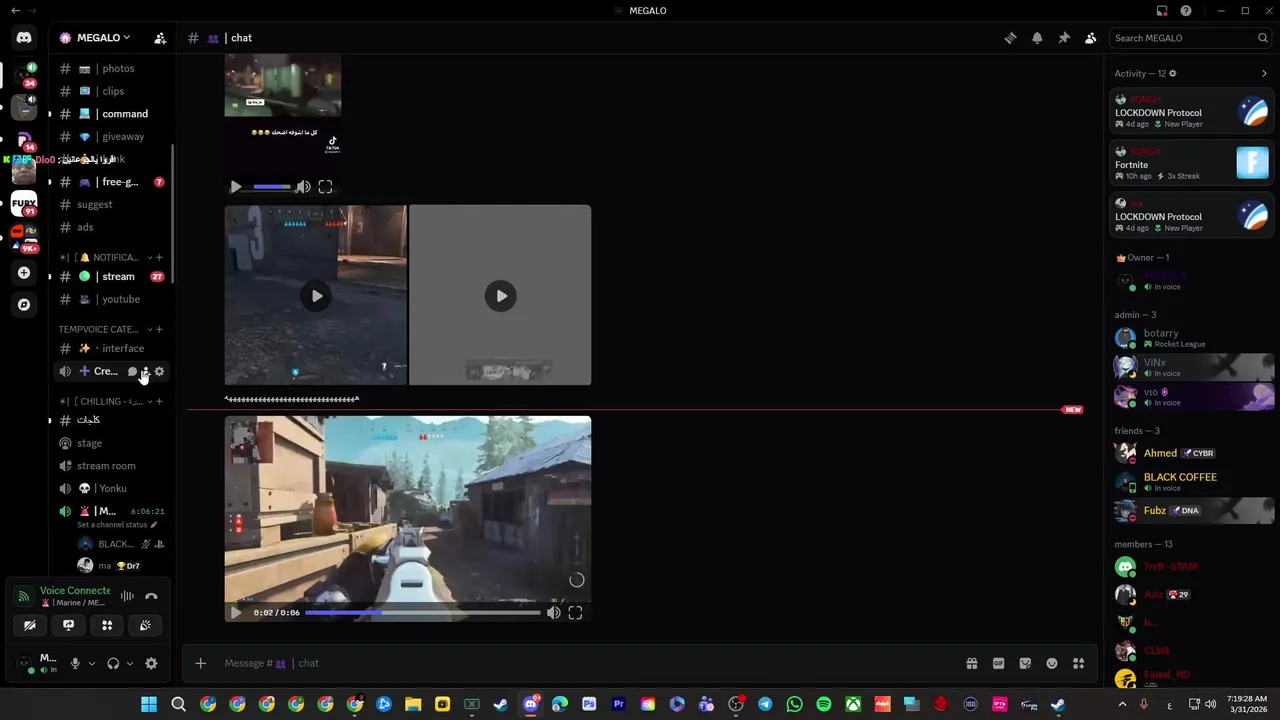Toggle top video volume icon
The height and width of the screenshot is (720, 1280).
tap(303, 187)
